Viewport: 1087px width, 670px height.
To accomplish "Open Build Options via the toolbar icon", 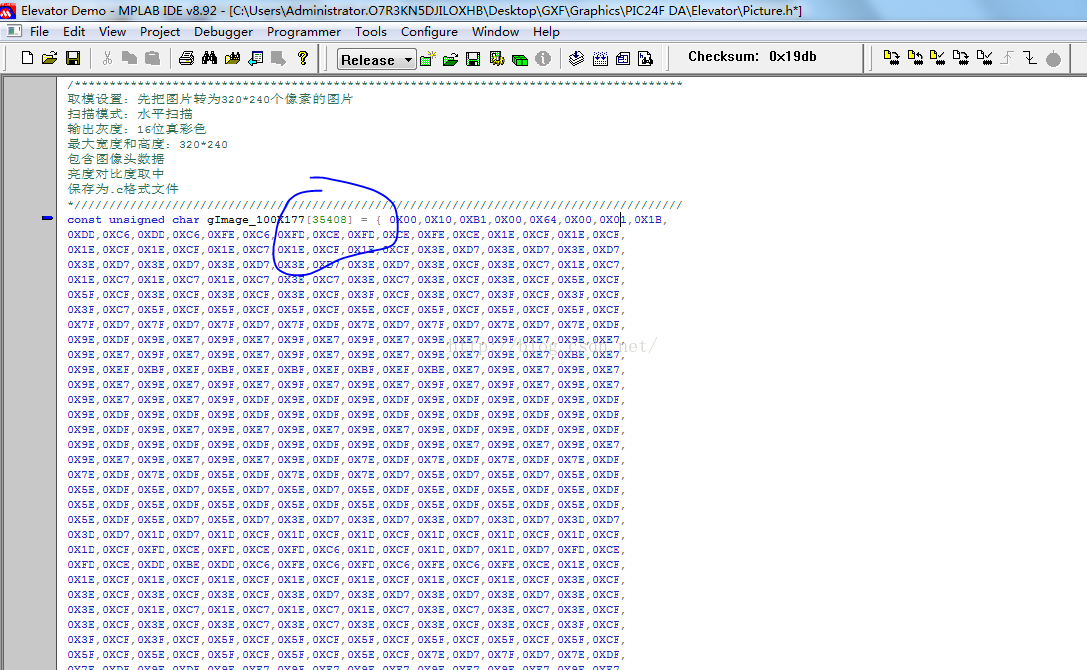I will pos(497,60).
